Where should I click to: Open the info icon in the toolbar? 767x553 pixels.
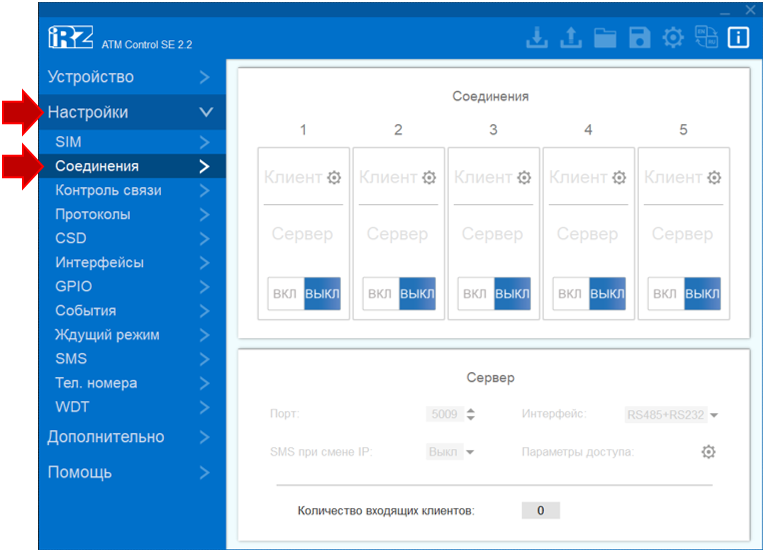[x=738, y=38]
